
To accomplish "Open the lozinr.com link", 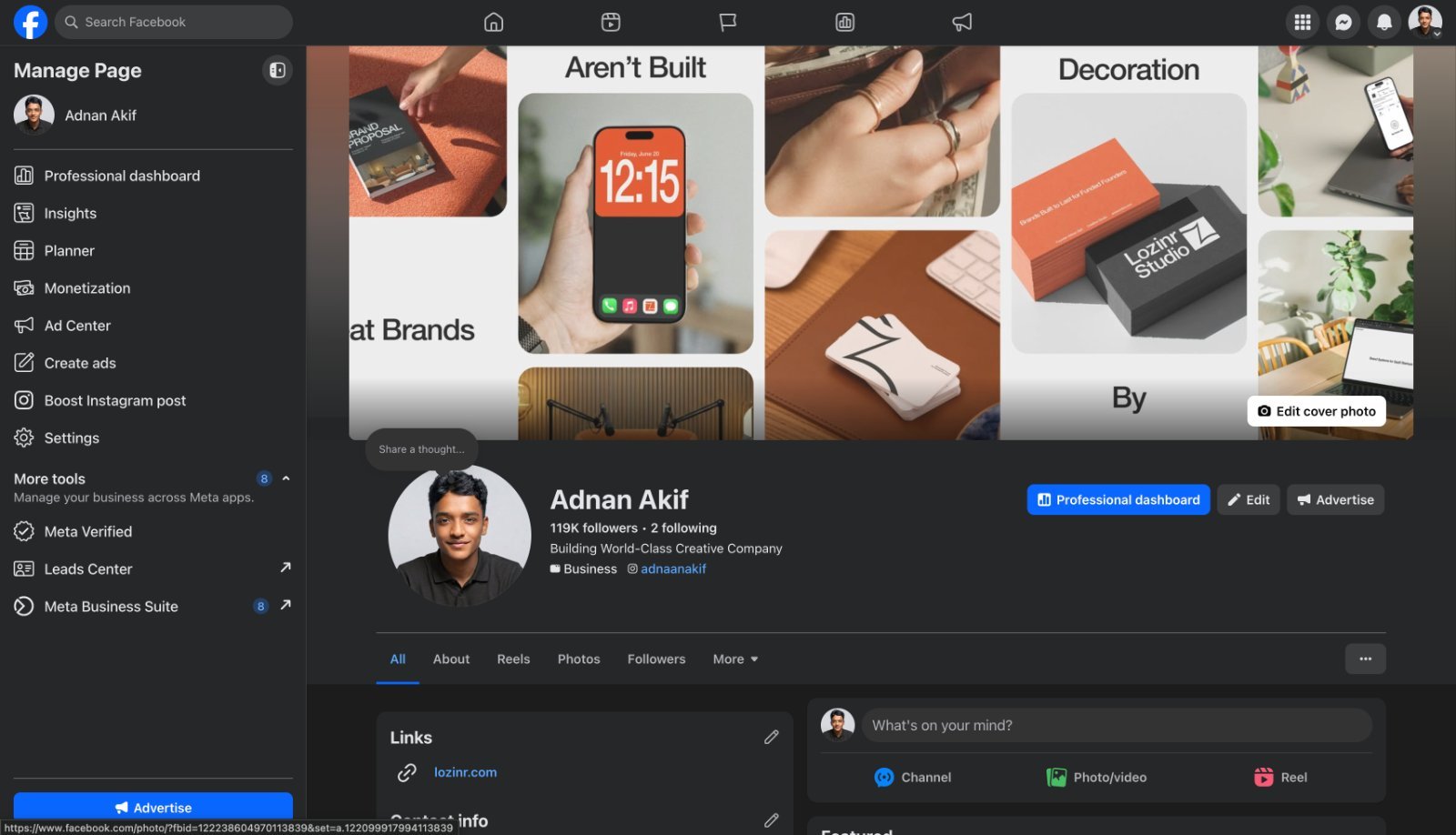I will coord(465,772).
